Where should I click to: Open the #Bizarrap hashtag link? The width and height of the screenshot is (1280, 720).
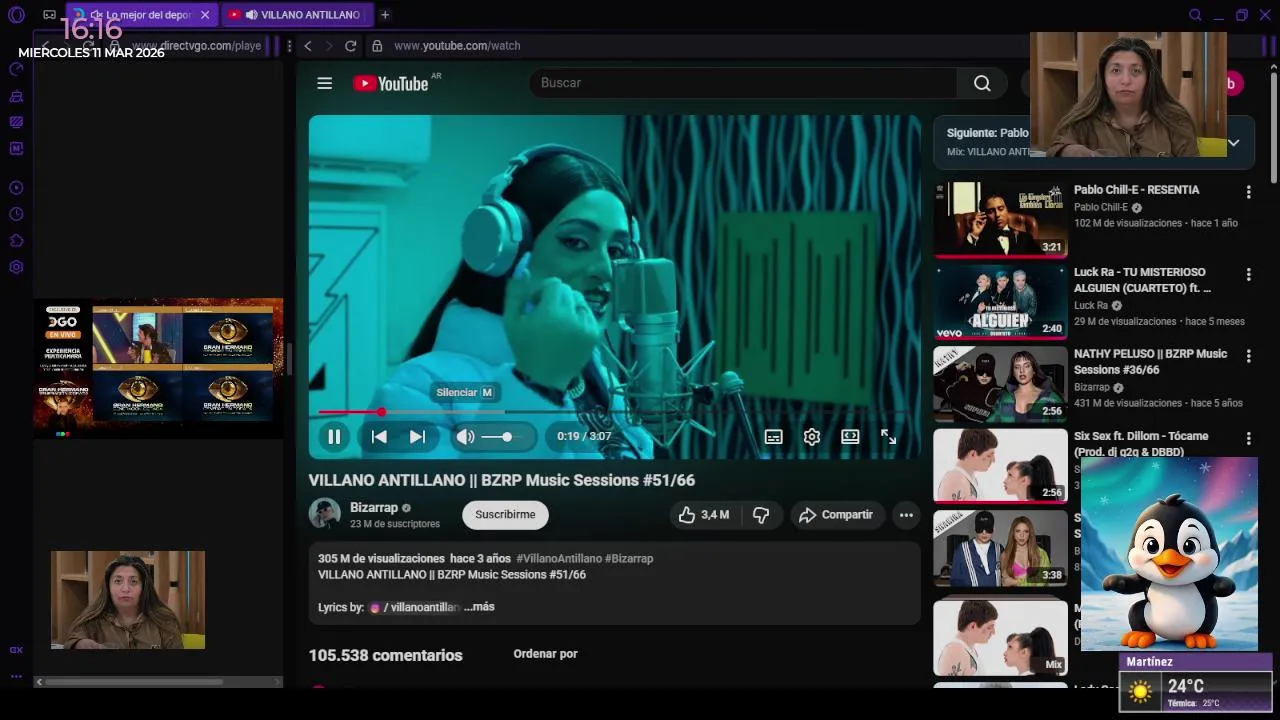(x=629, y=559)
